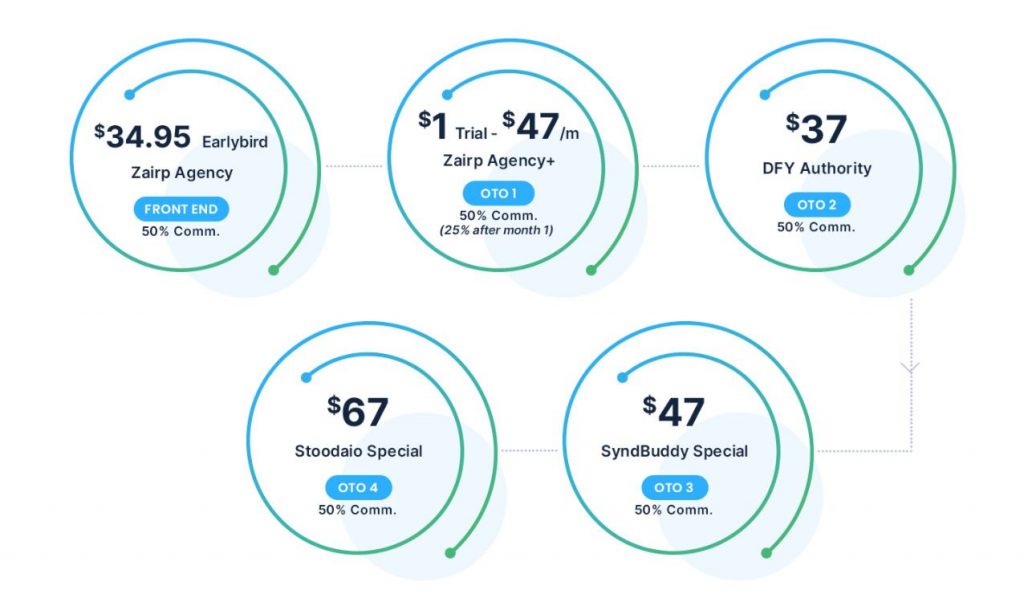Click the FRONT END badge
Screen dimensions: 1024x598
pyautogui.click(x=181, y=209)
